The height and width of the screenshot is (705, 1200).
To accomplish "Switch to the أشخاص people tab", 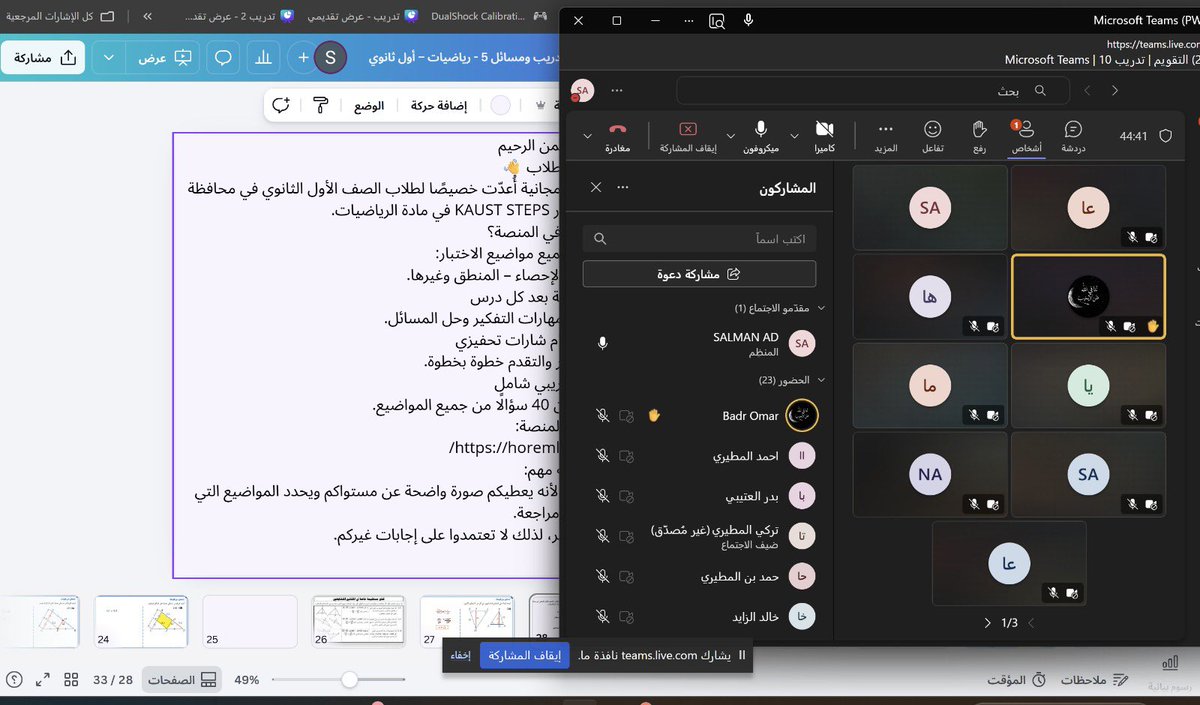I will (1025, 131).
